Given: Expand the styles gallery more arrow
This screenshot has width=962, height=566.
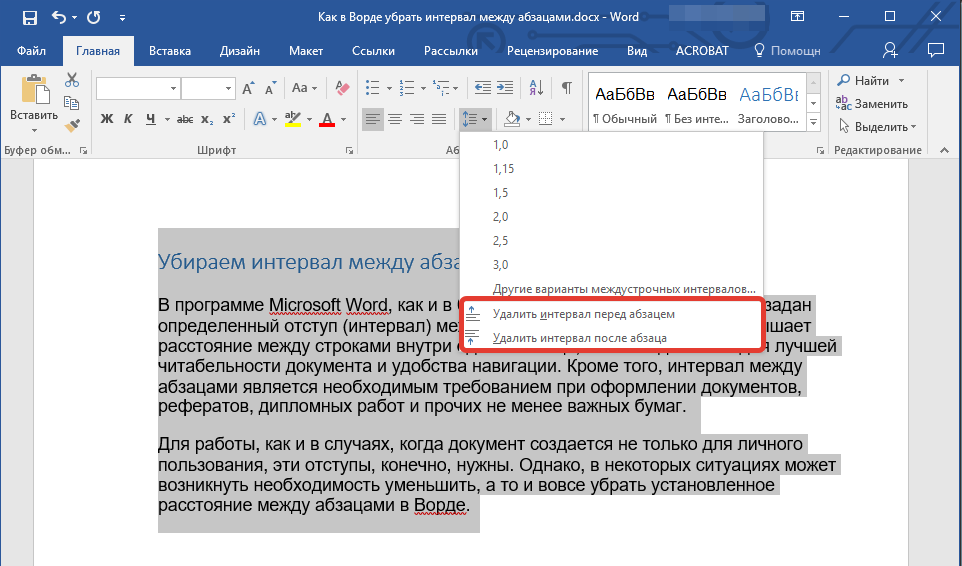Looking at the screenshot, I should pos(812,122).
